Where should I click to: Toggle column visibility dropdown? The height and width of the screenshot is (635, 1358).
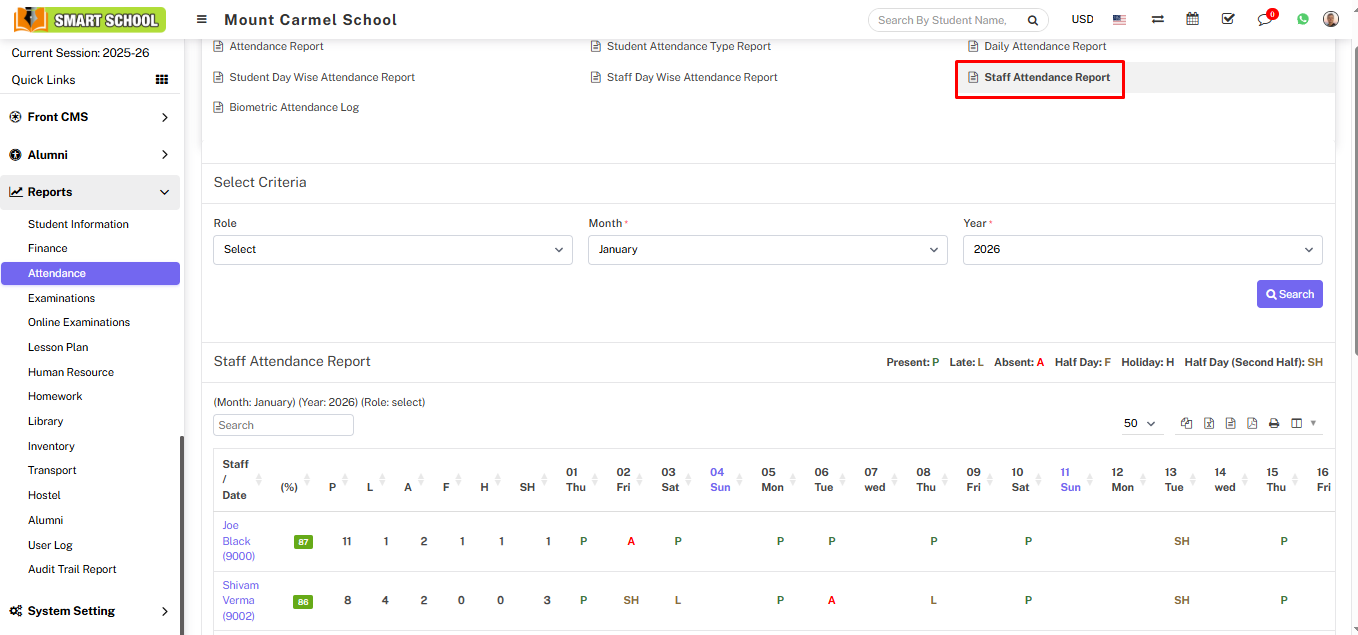[x=1302, y=424]
